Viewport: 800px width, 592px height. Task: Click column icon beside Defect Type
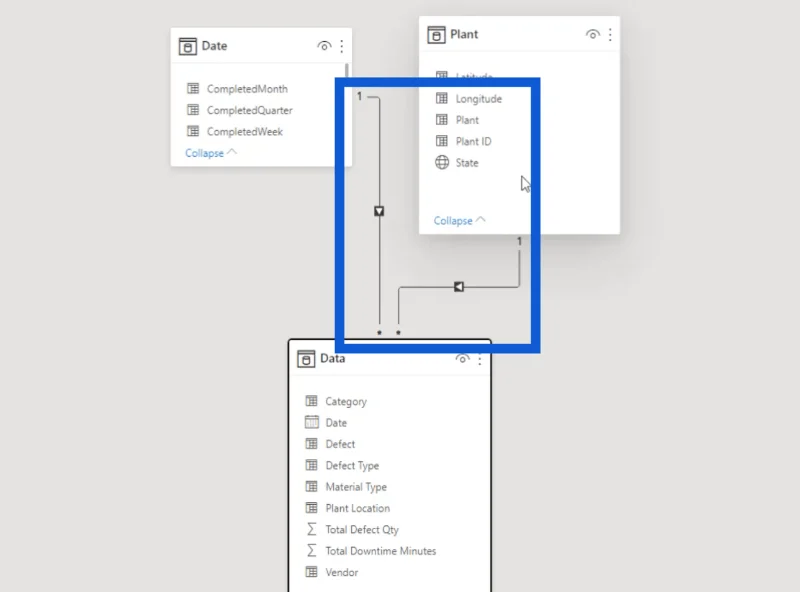[x=311, y=464]
